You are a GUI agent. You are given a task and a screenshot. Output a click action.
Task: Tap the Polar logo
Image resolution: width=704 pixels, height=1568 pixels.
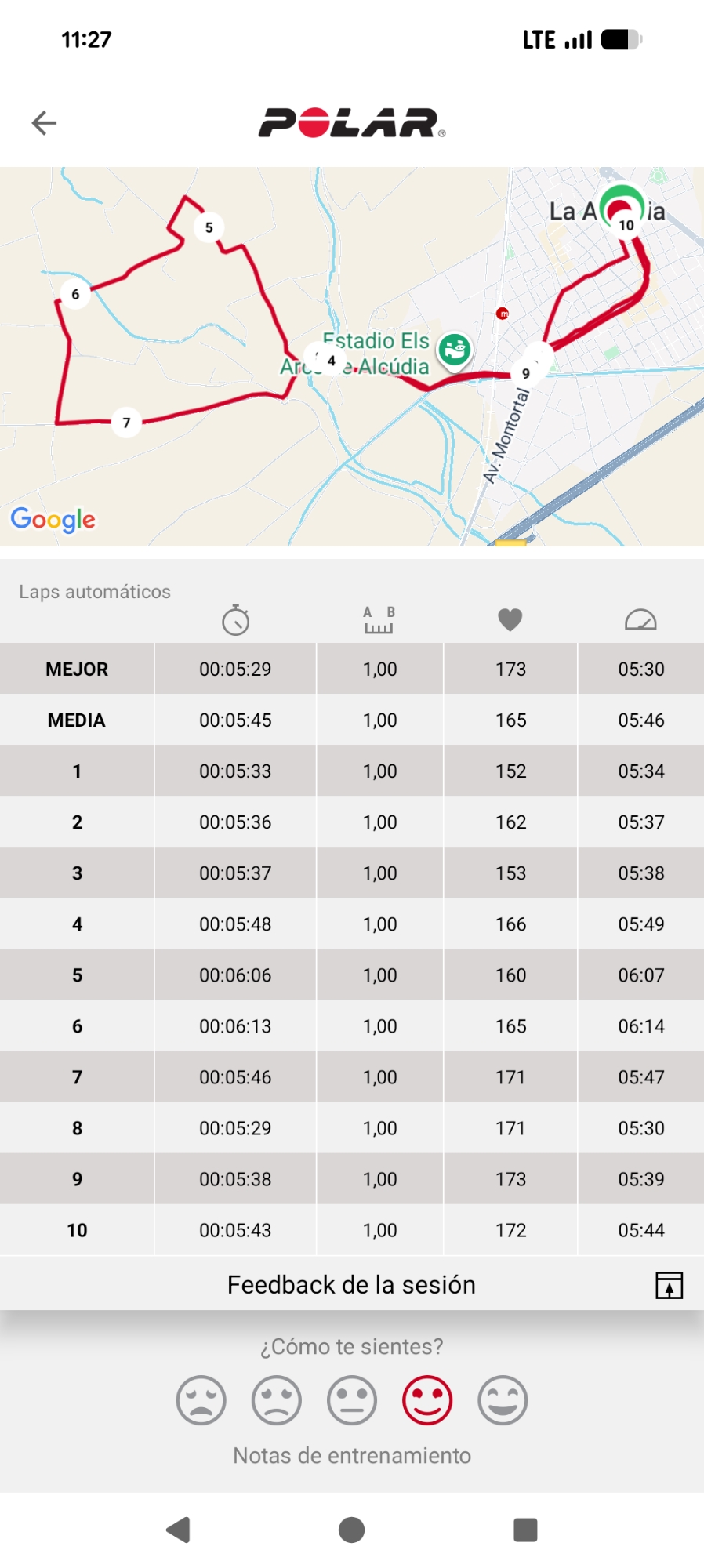[351, 123]
